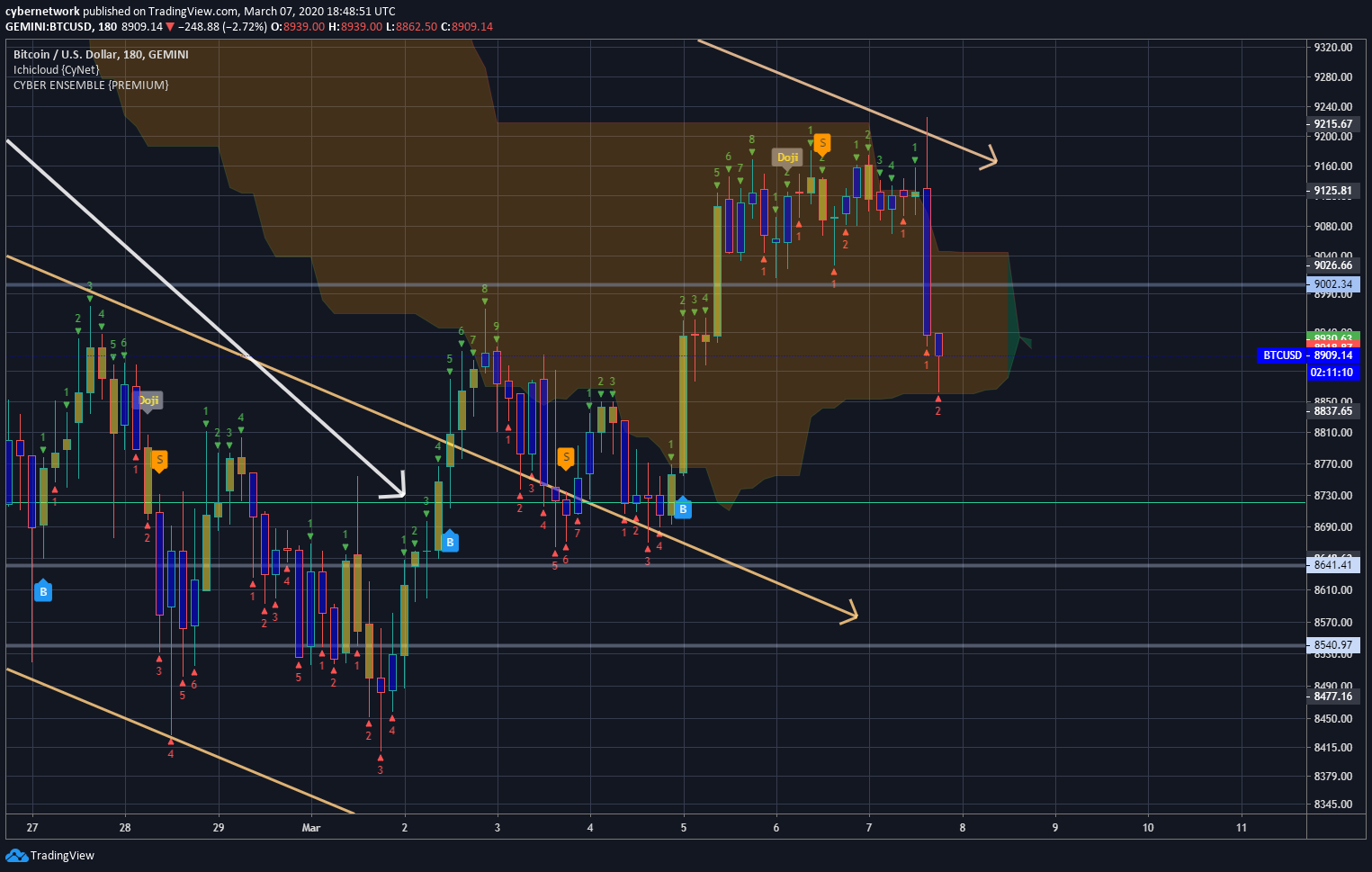Click the 02:11:10 candle countdown timer
The width and height of the screenshot is (1372, 872).
1332,372
